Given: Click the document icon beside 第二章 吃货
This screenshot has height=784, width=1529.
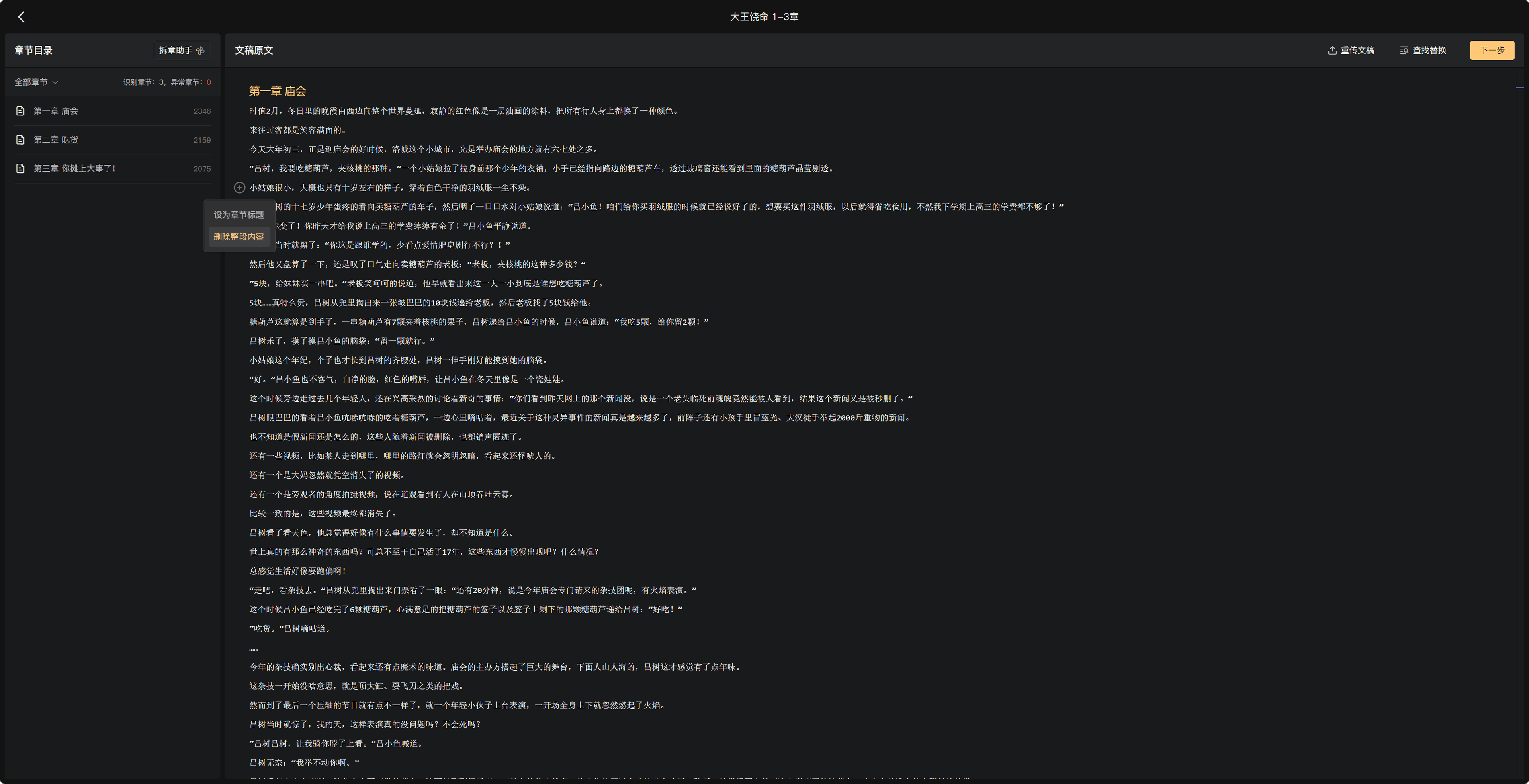Looking at the screenshot, I should click(20, 140).
